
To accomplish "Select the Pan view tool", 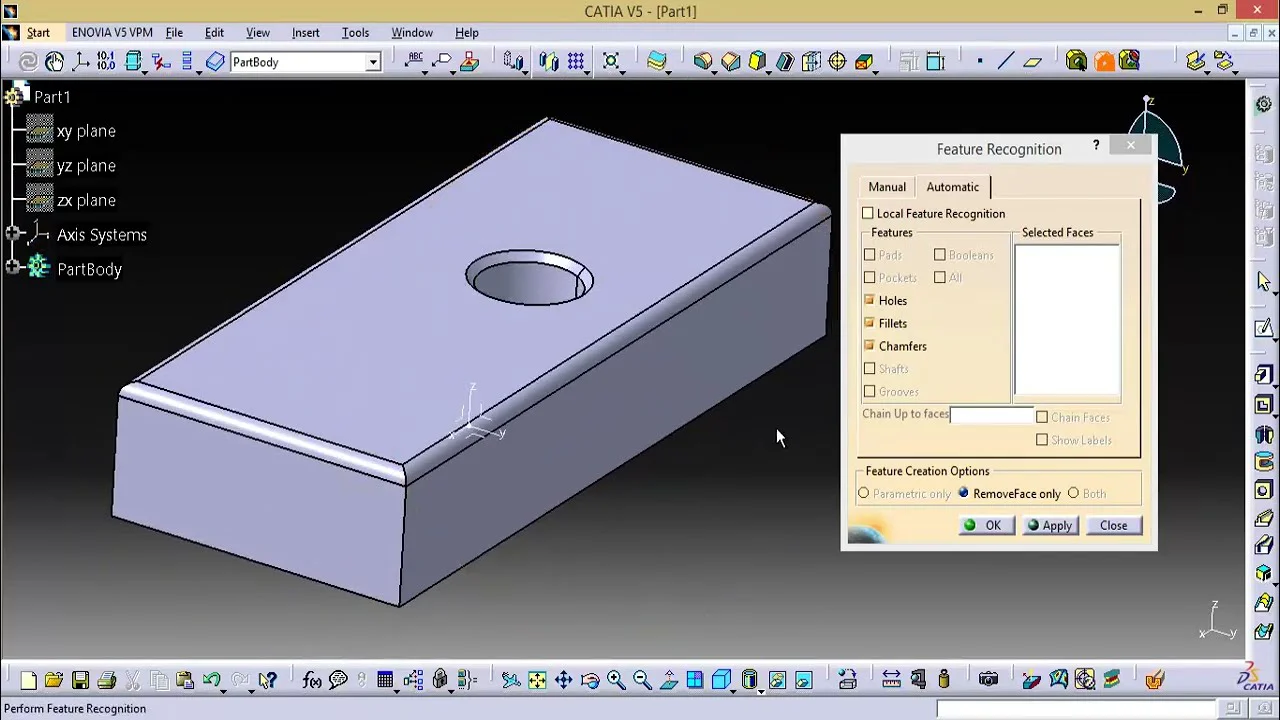I will coord(563,681).
